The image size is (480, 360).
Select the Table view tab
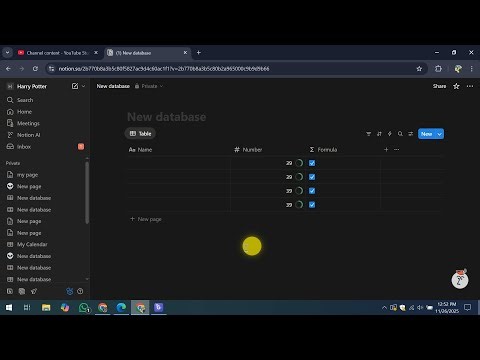point(140,134)
